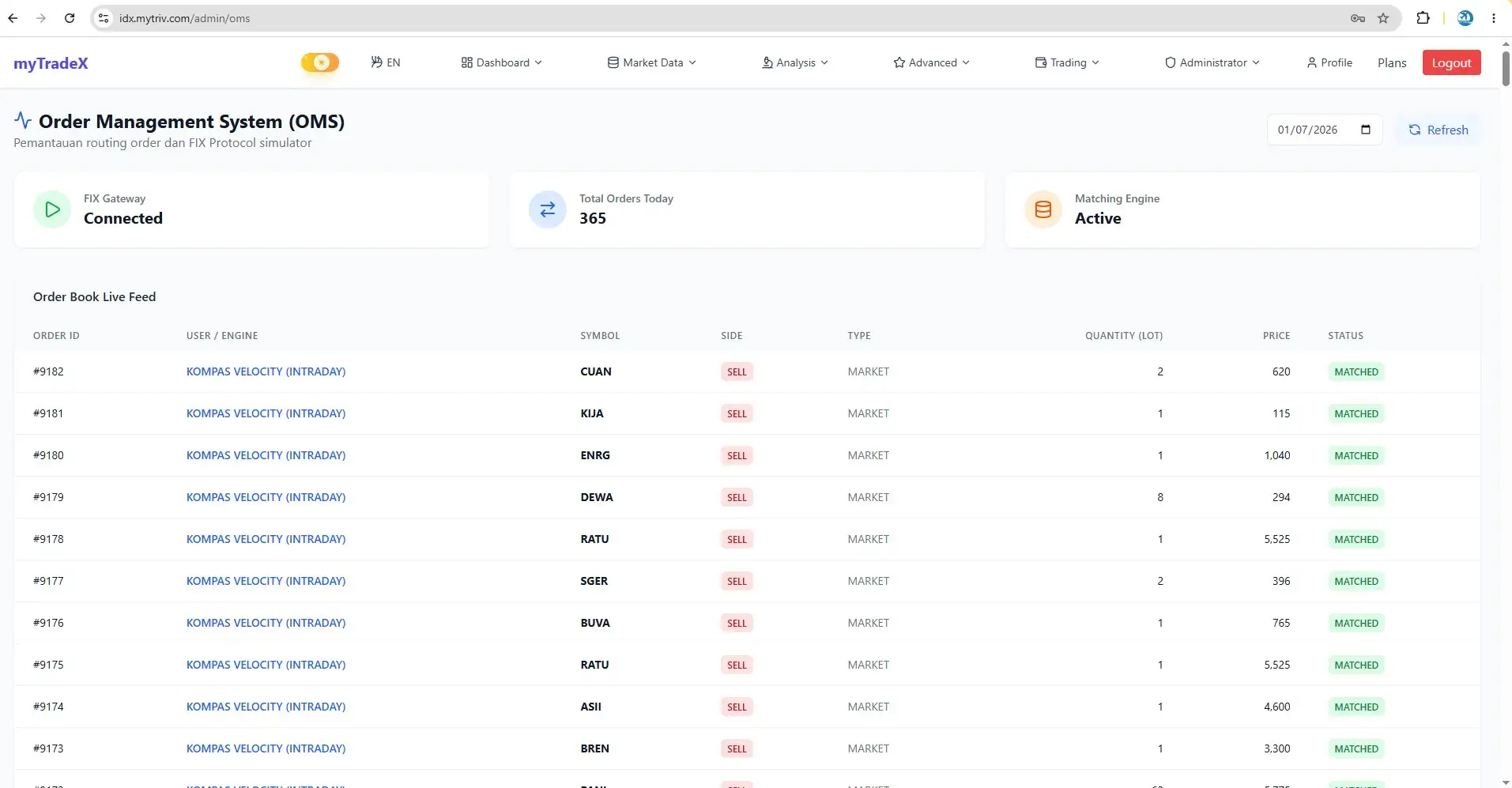Click the address bar URL
1512x788 pixels.
pyautogui.click(x=185, y=18)
